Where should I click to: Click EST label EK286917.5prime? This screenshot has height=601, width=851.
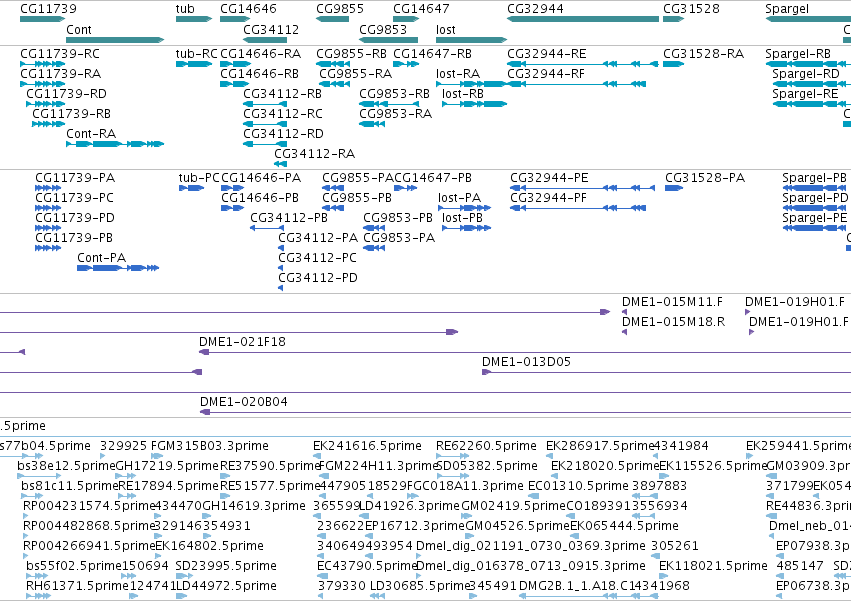click(x=600, y=446)
